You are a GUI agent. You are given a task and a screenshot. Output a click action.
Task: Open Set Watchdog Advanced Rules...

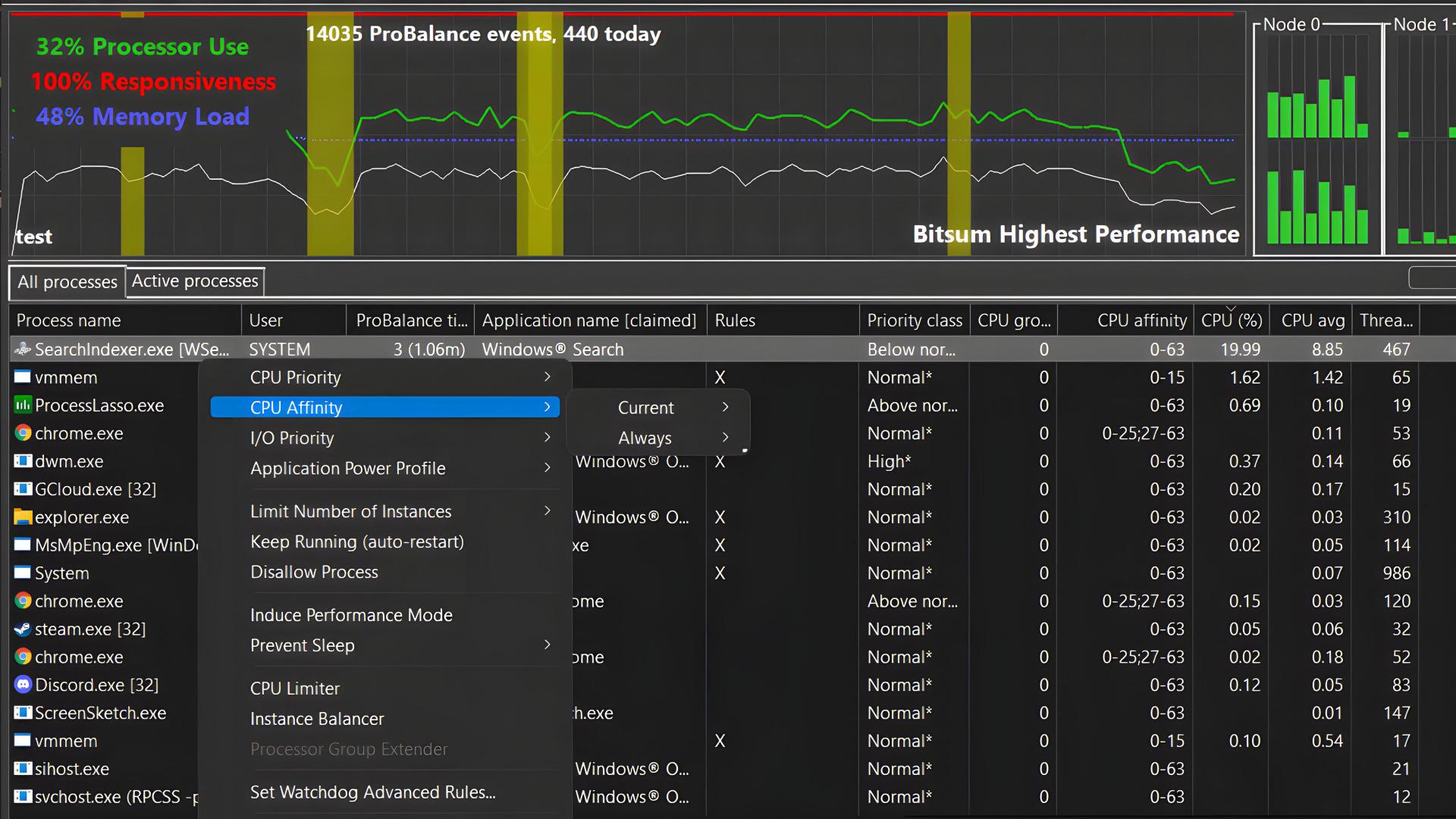[373, 792]
